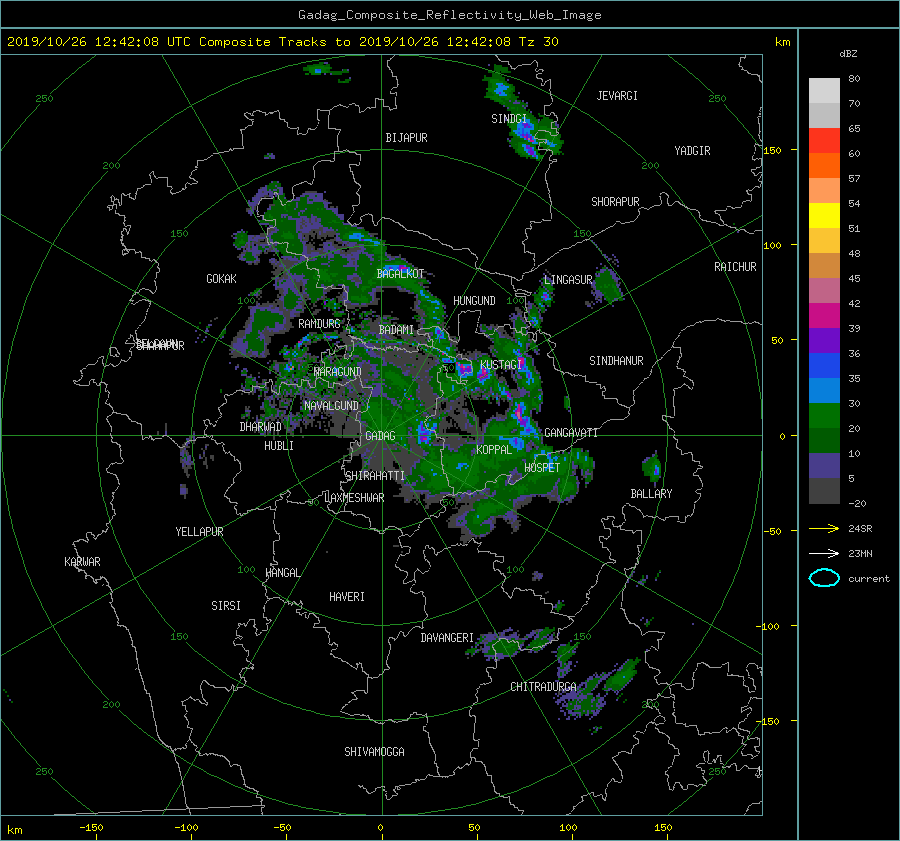Screen dimensions: 900x841
Task: Click the dBZ legend heading
Action: 848,53
